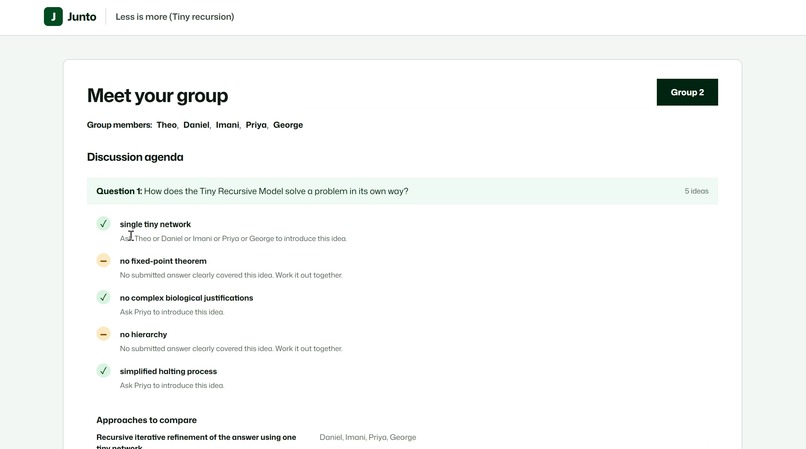
Task: Click 'Recursive iterative refinement' approach text
Action: [x=196, y=442]
